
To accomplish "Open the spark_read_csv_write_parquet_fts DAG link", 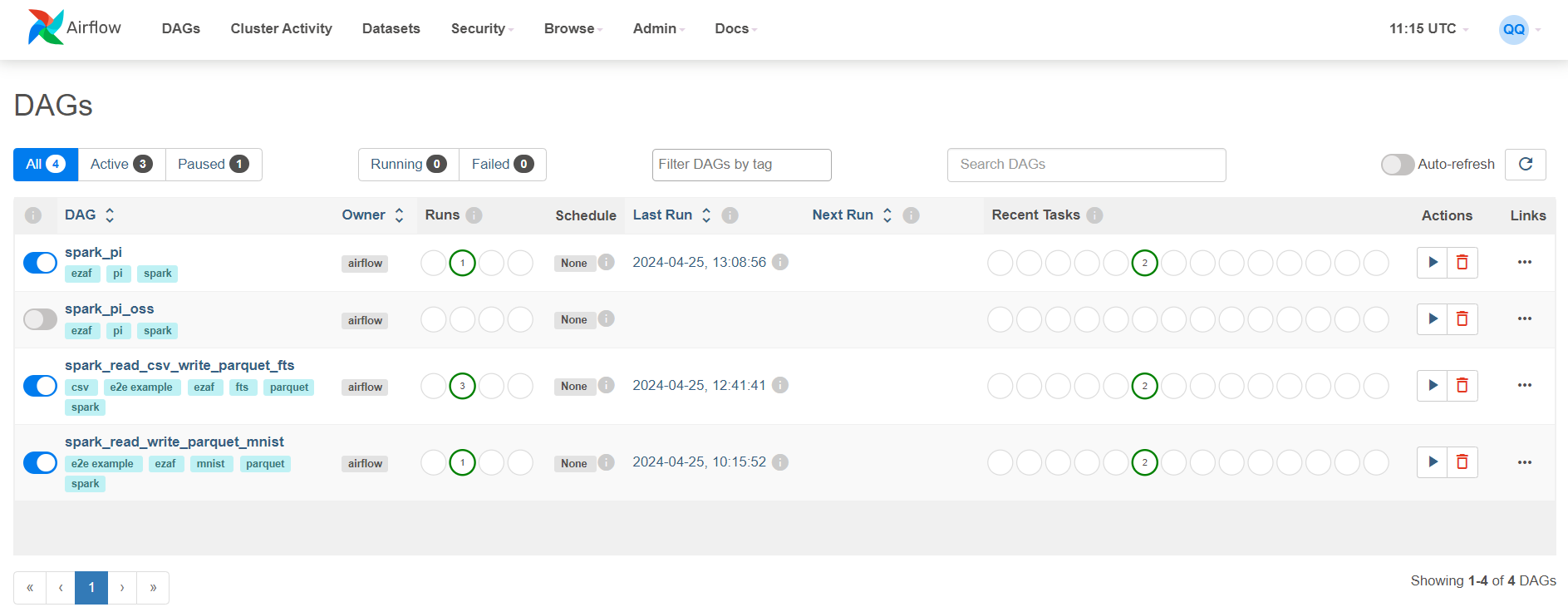I will click(x=179, y=365).
